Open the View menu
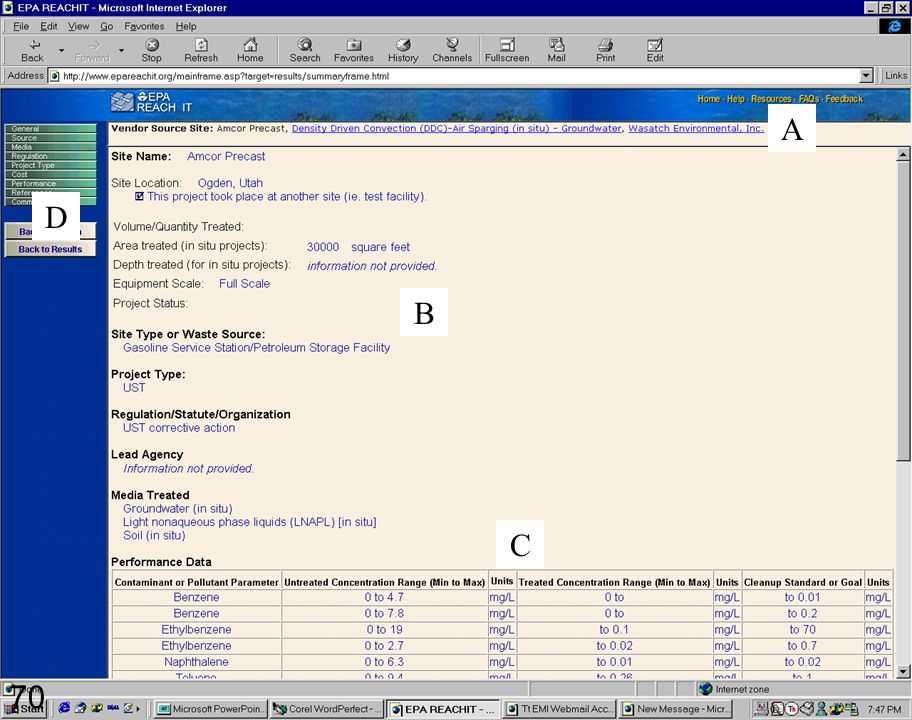 pyautogui.click(x=79, y=26)
